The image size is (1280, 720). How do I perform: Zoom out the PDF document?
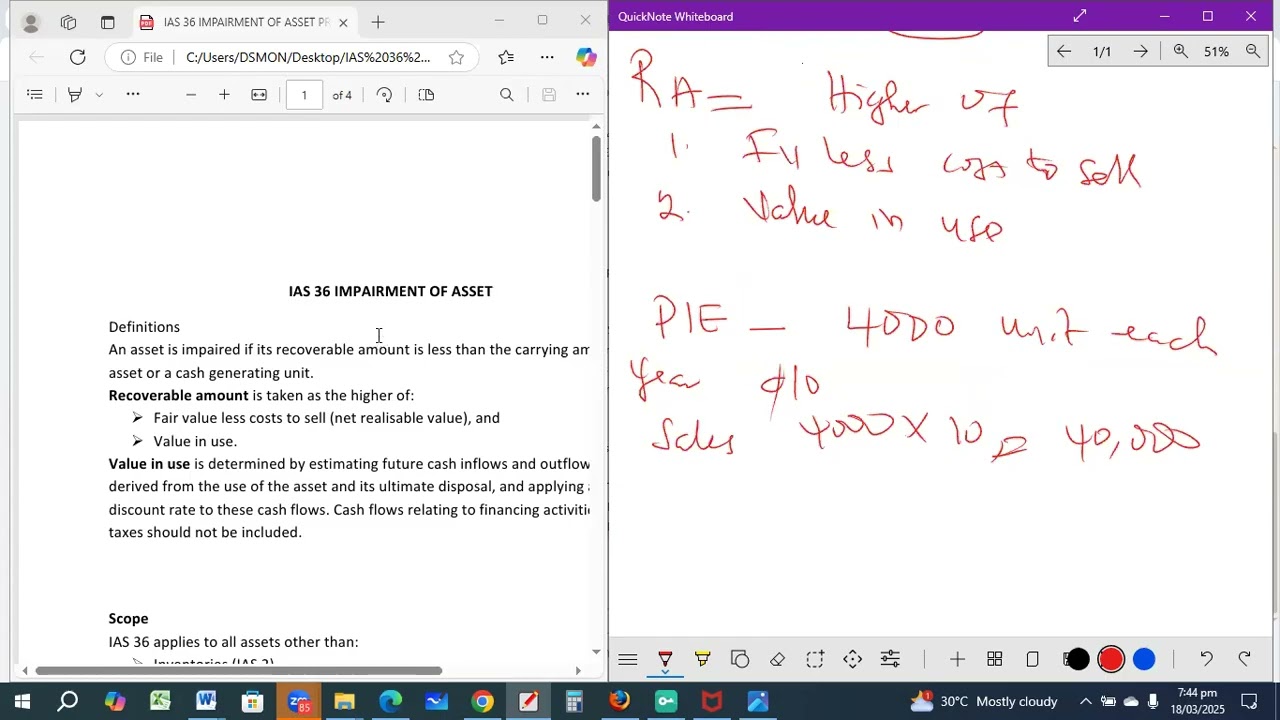click(191, 94)
